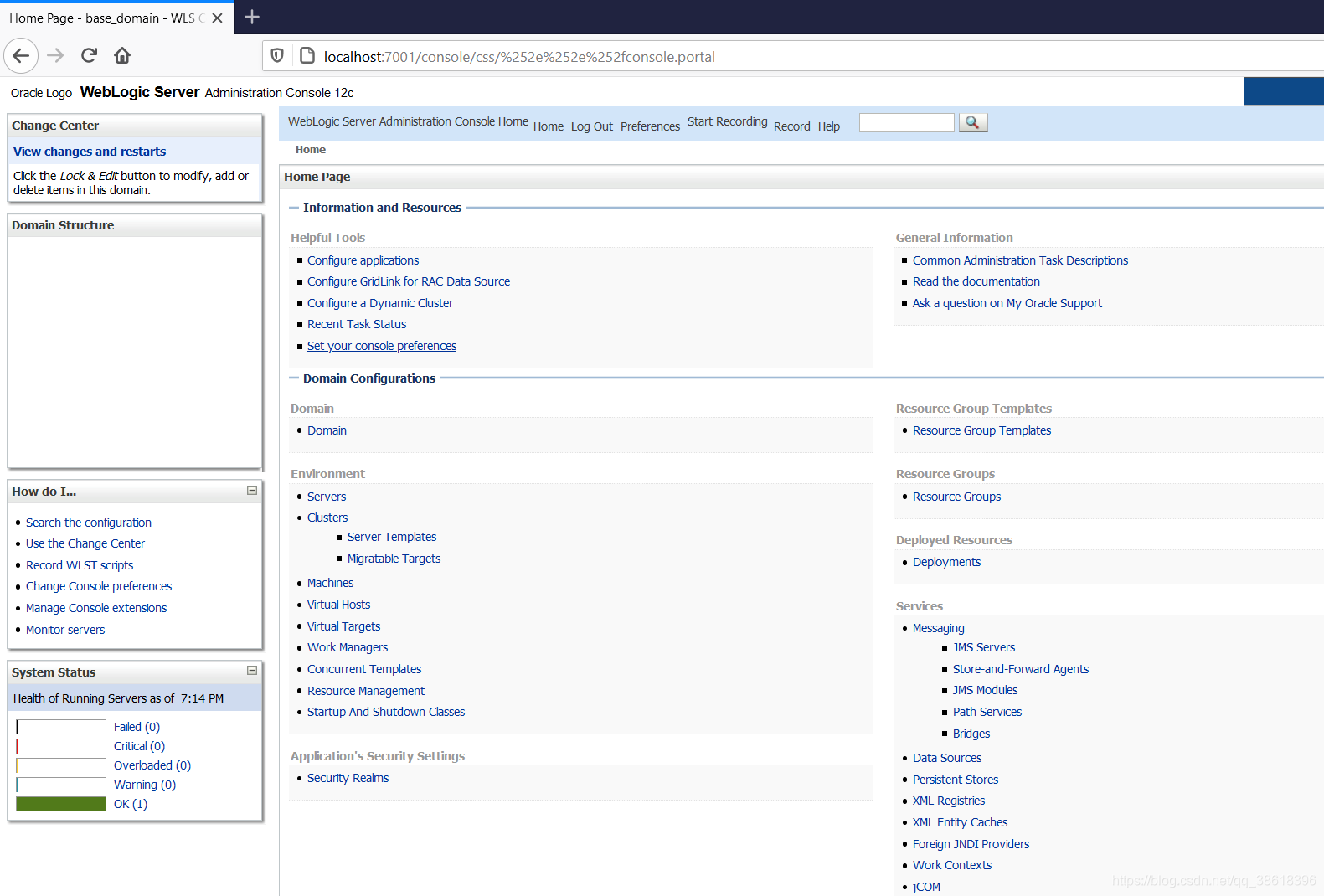Open Help in the console toolbar
This screenshot has height=896, width=1324.
[x=829, y=126]
